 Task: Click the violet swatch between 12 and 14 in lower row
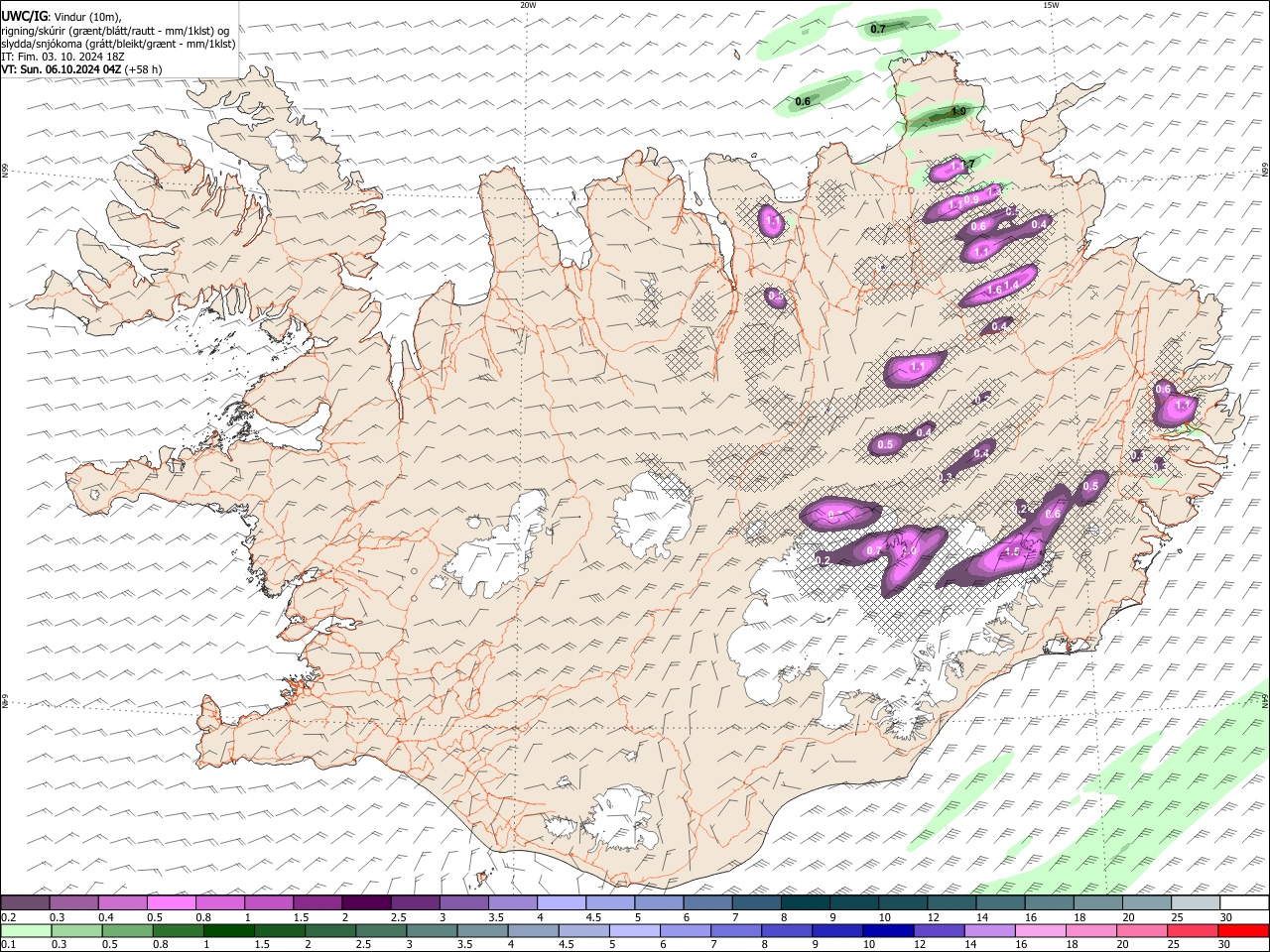938,930
